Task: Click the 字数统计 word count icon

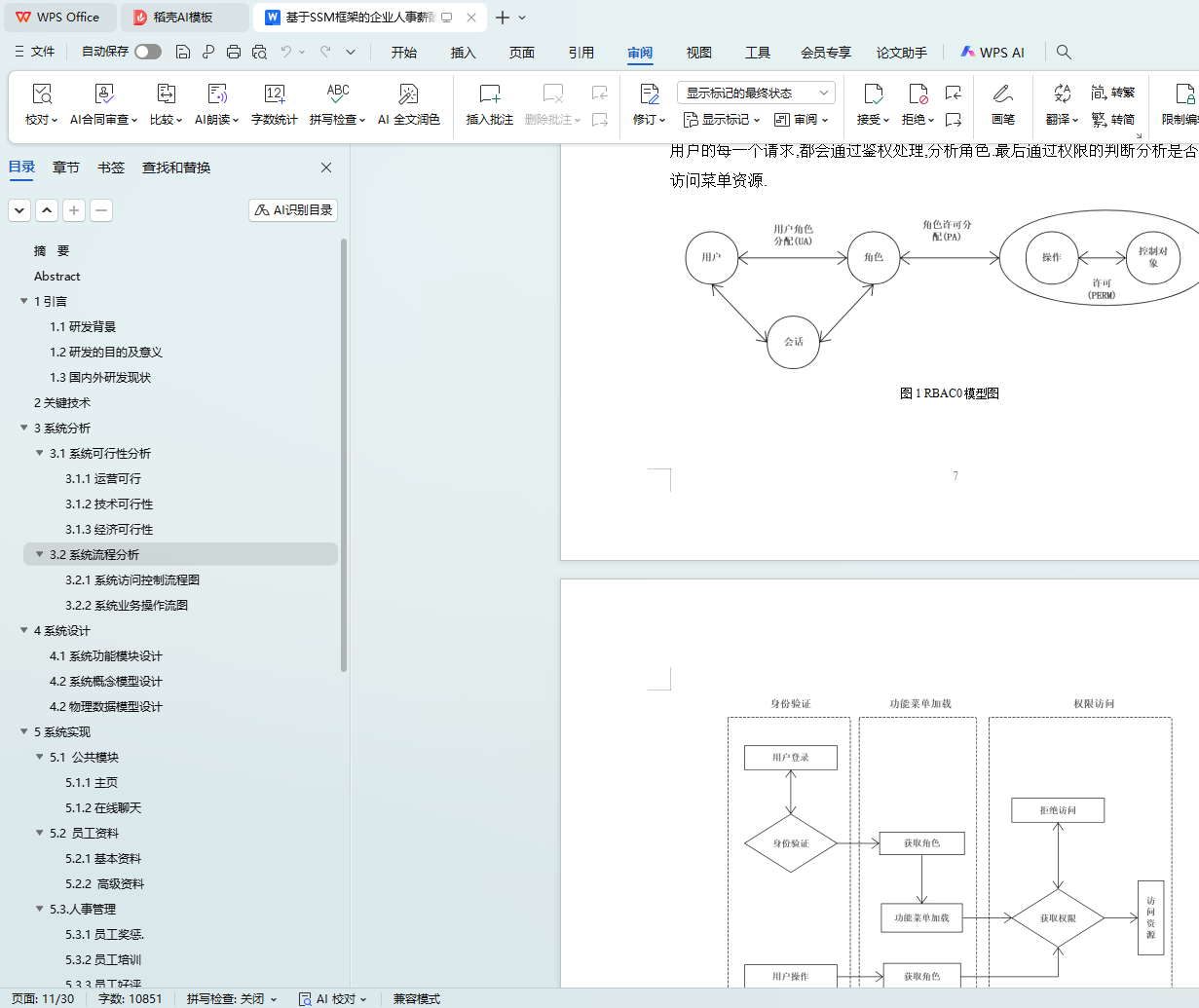Action: click(x=274, y=94)
